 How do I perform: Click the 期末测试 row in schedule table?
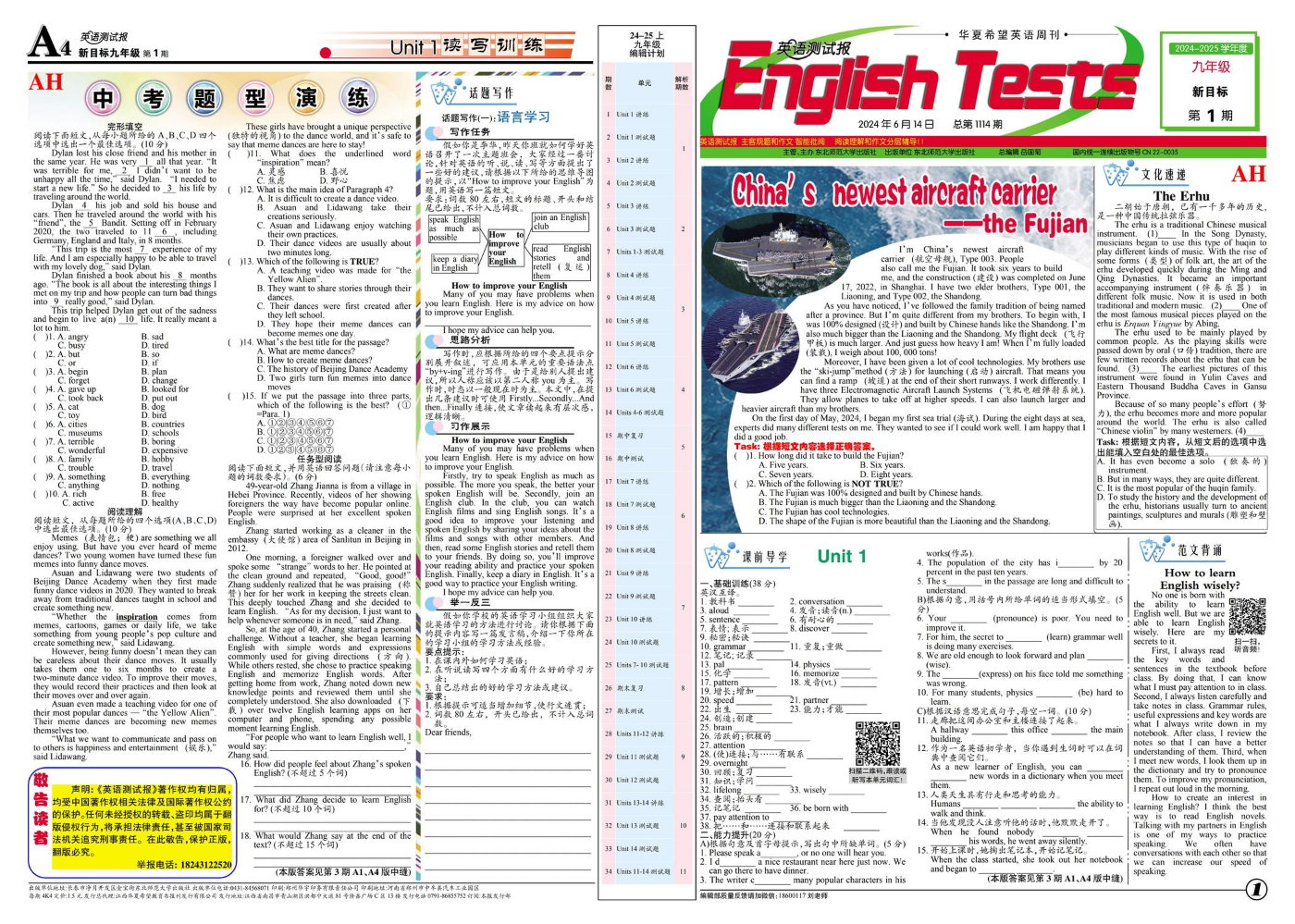pos(647,710)
